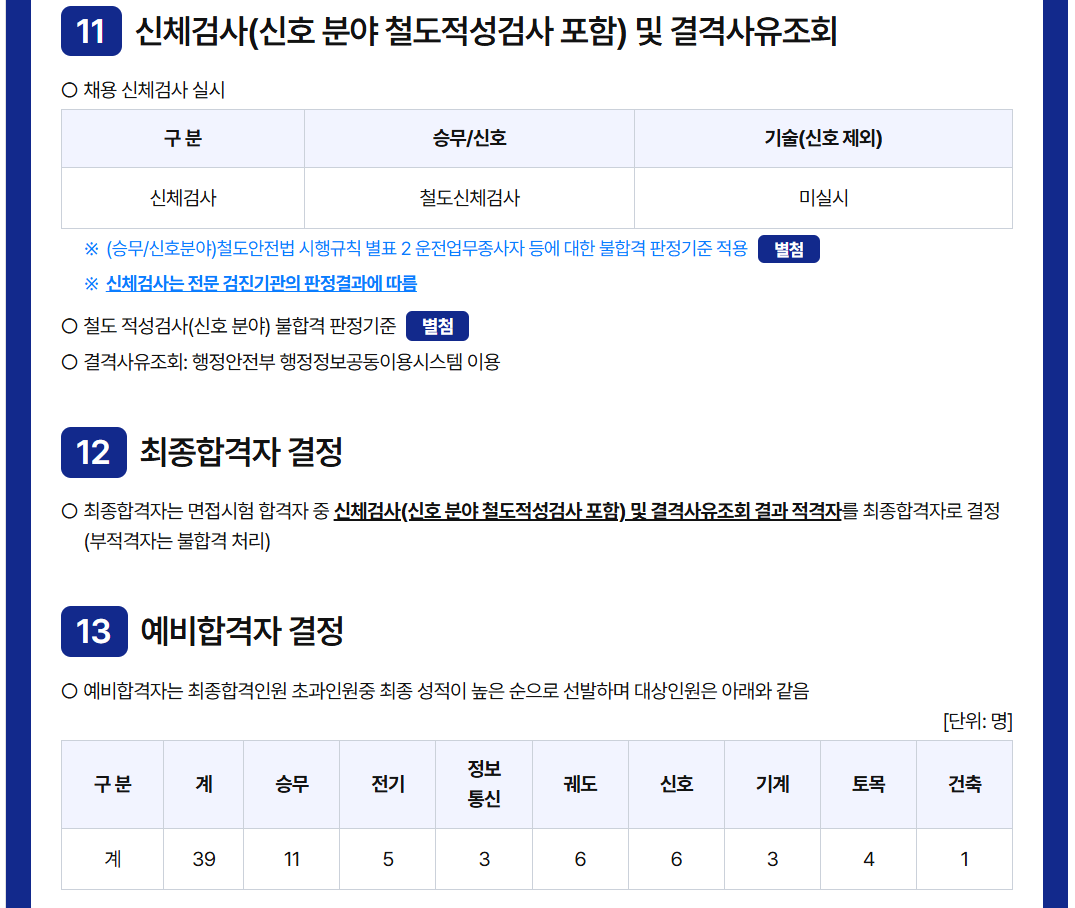Open the link 신체검사는 전문 검진기관의 판정결과에 따름
This screenshot has height=908, width=1075.
coord(261,283)
